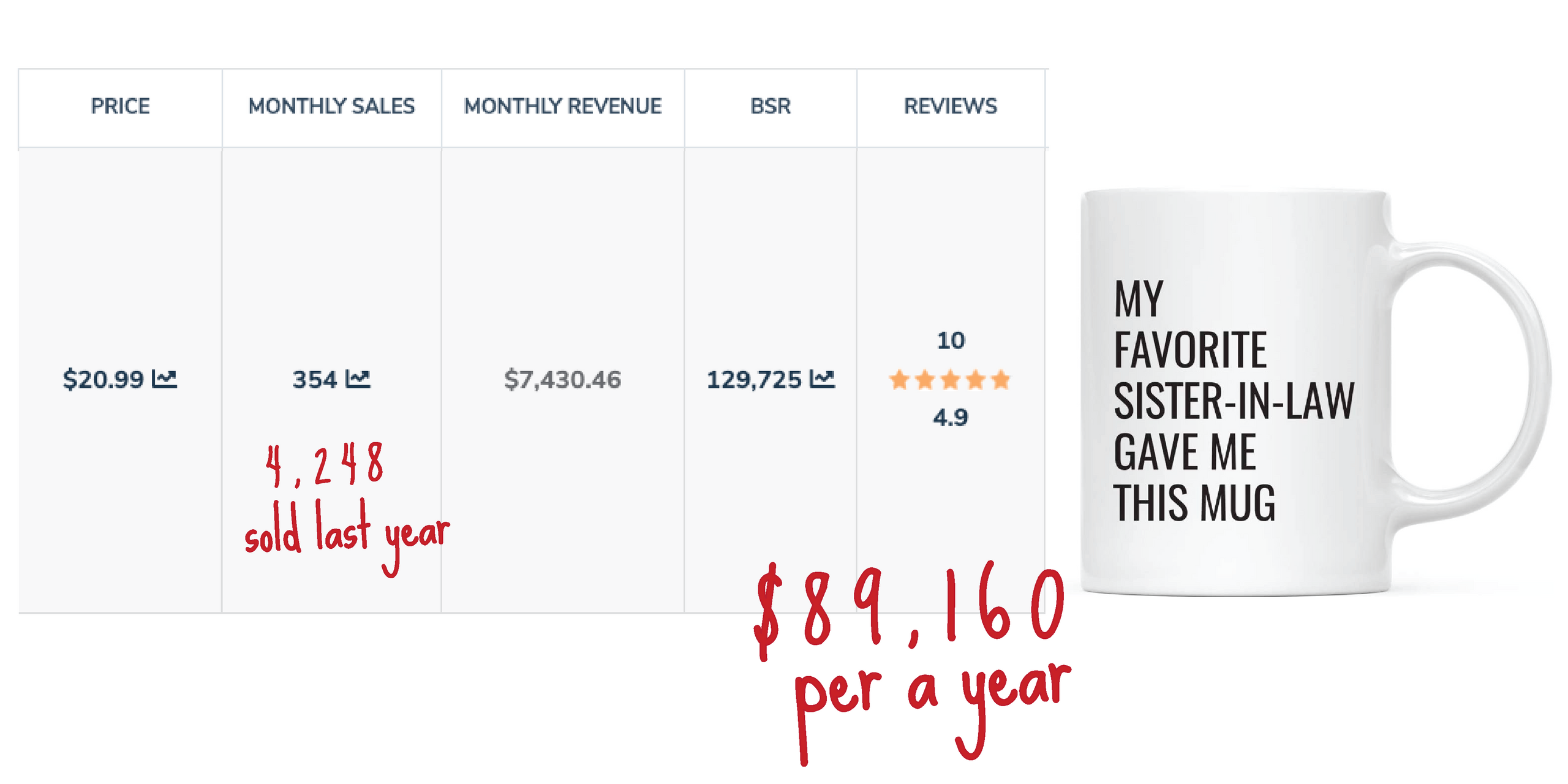
Task: Open the BSR history chart icon
Action: tap(822, 379)
